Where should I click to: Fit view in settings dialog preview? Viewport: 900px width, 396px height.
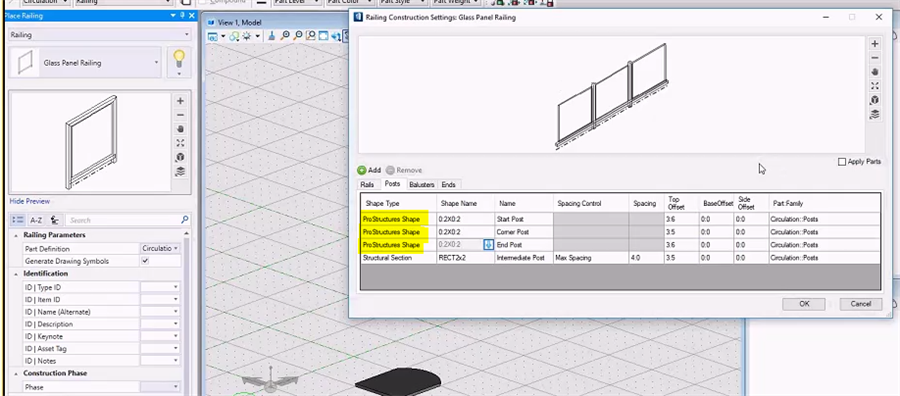coord(875,86)
